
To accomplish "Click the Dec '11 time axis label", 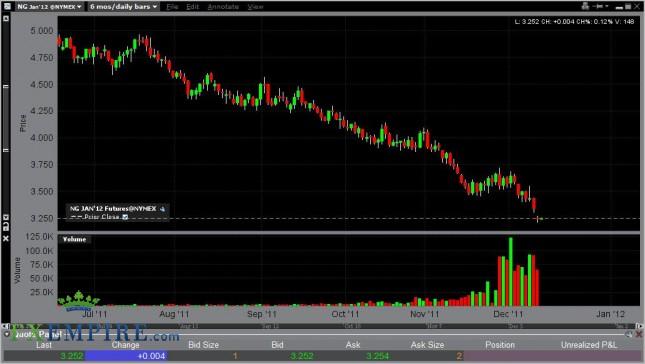I will pyautogui.click(x=508, y=314).
